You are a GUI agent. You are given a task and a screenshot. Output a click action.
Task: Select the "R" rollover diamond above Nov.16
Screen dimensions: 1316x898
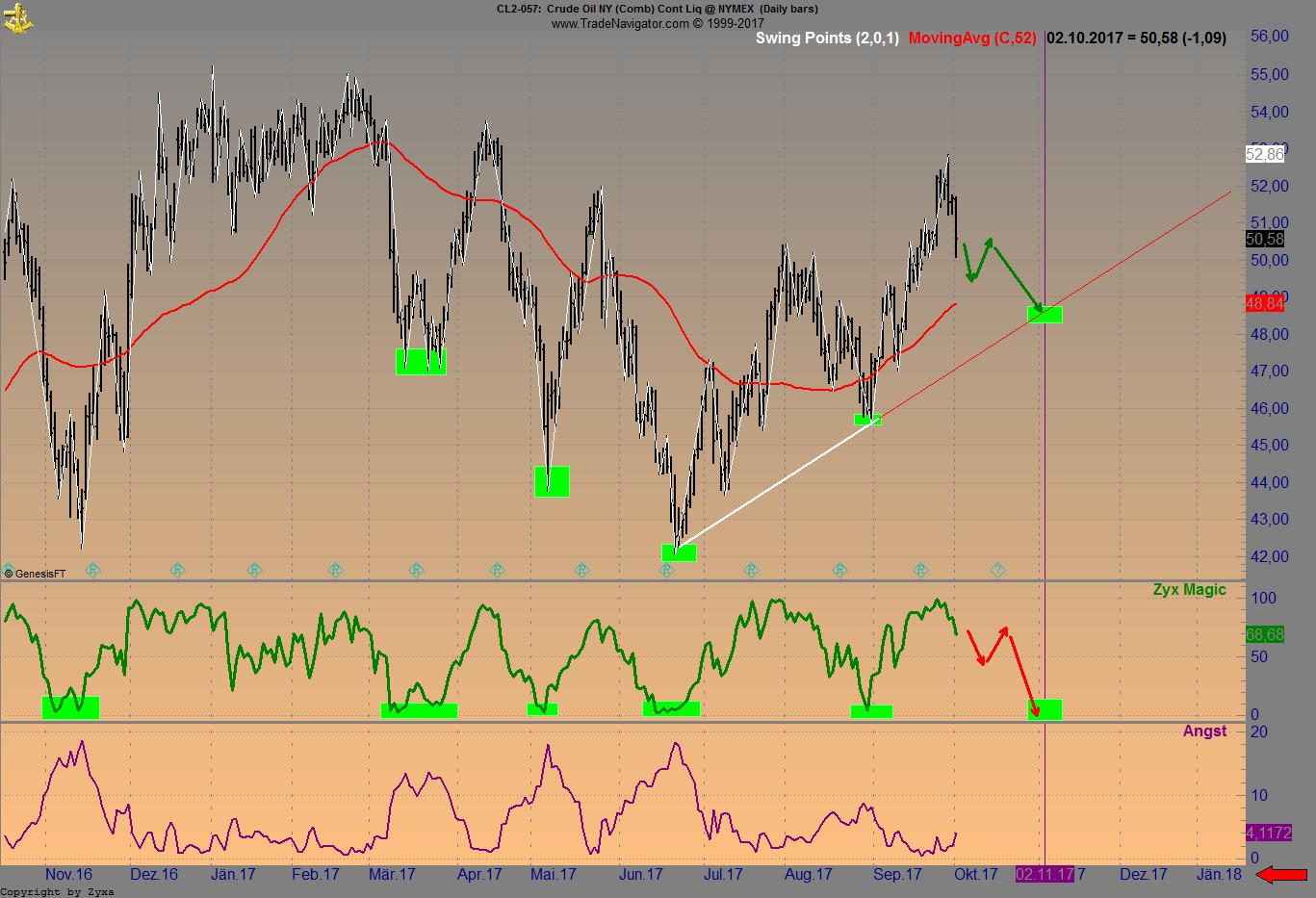(93, 570)
